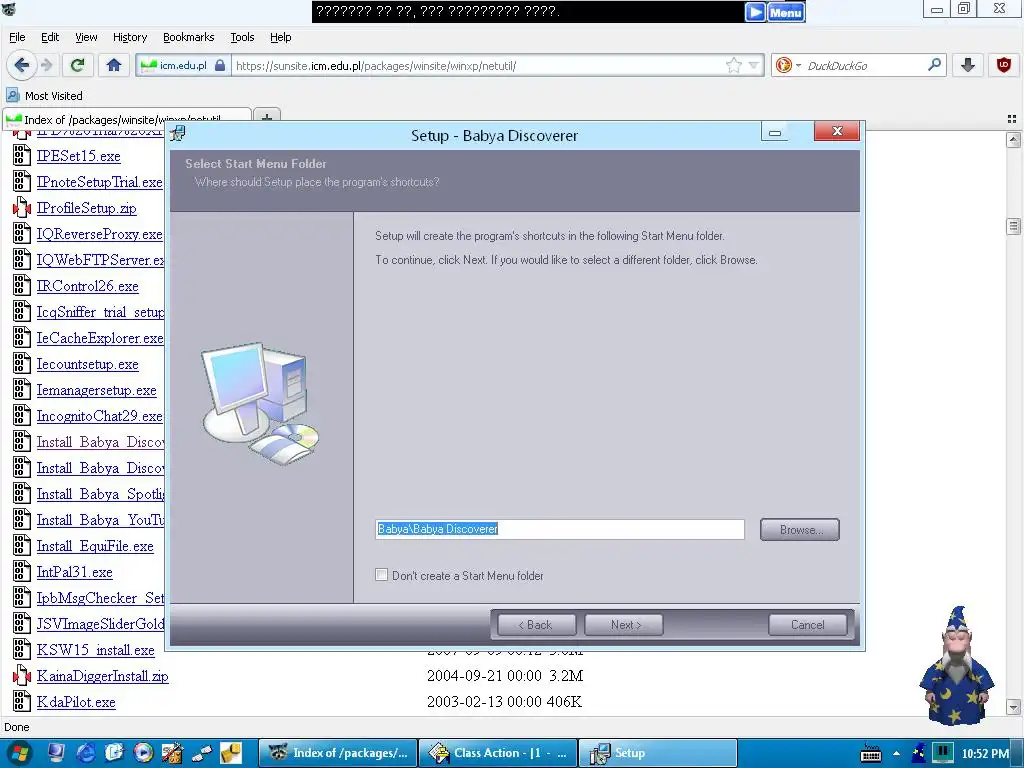Click the Next button in Setup
Screen dimensions: 1024x768
tap(624, 625)
